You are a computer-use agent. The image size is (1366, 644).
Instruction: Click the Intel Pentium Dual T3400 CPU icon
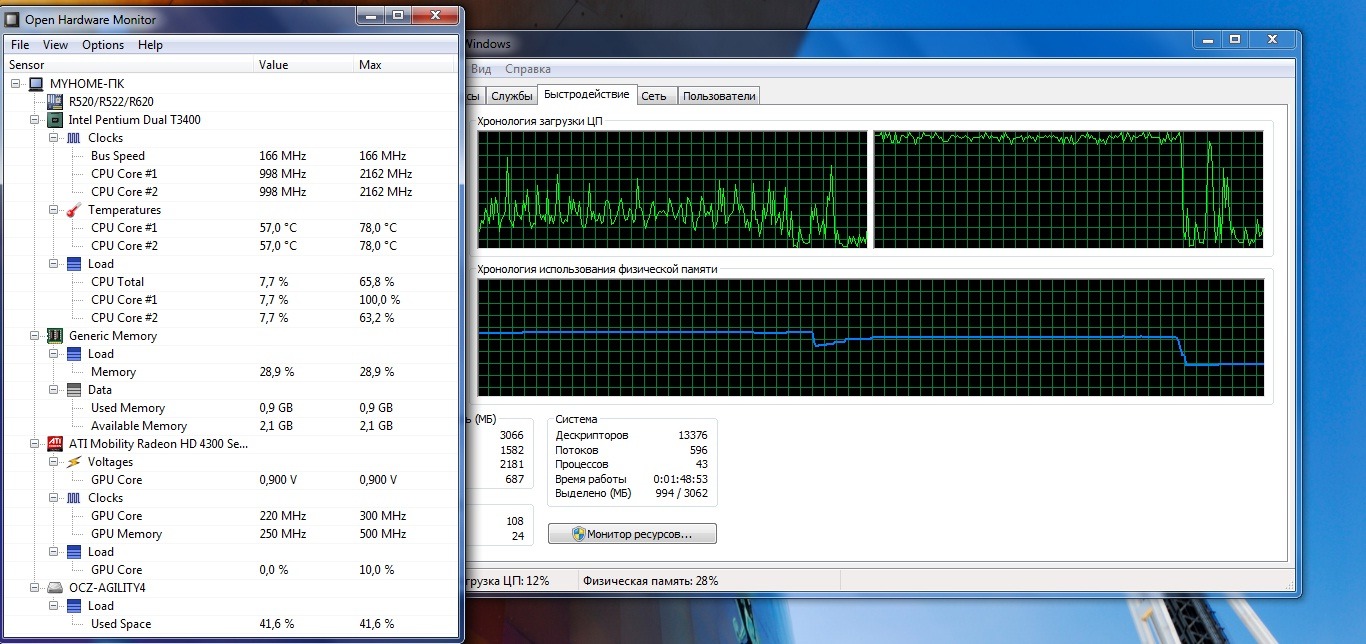55,120
